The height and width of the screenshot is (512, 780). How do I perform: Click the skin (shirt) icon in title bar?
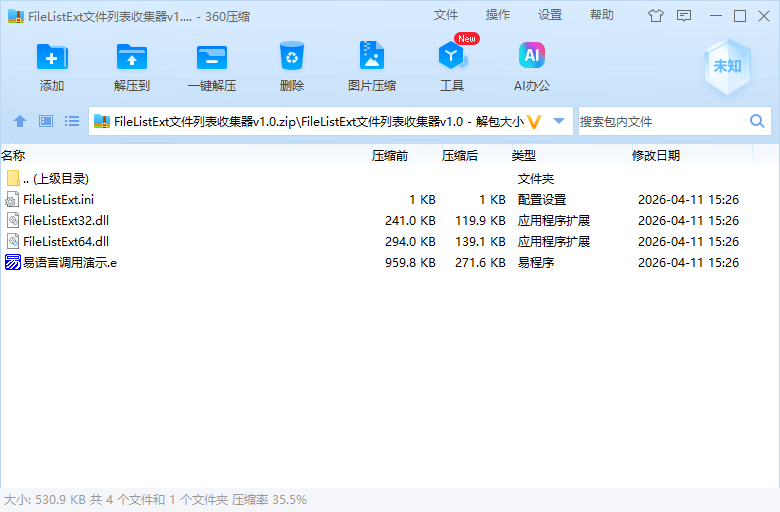pyautogui.click(x=656, y=16)
